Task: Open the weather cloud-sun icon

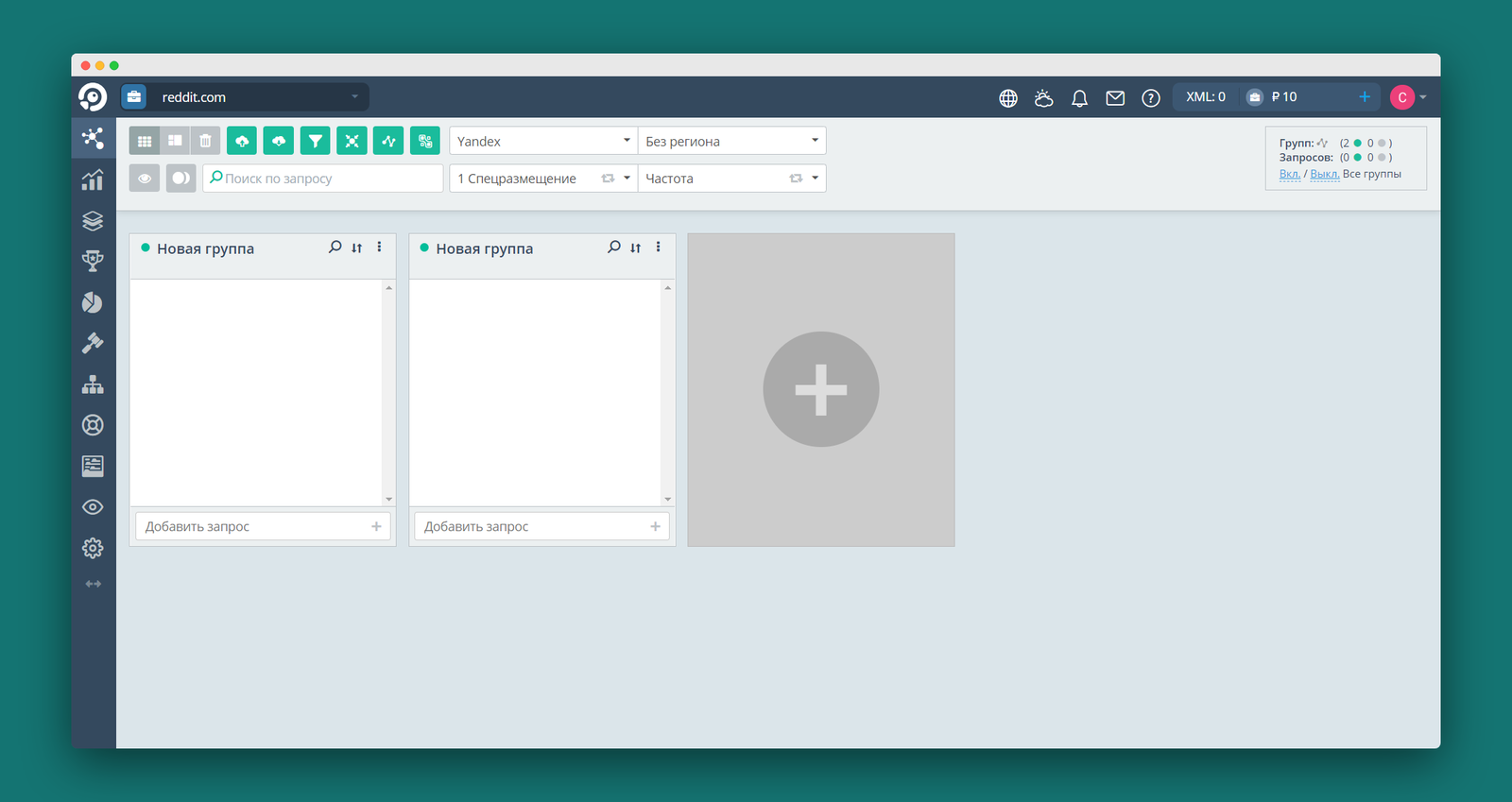Action: (1044, 97)
